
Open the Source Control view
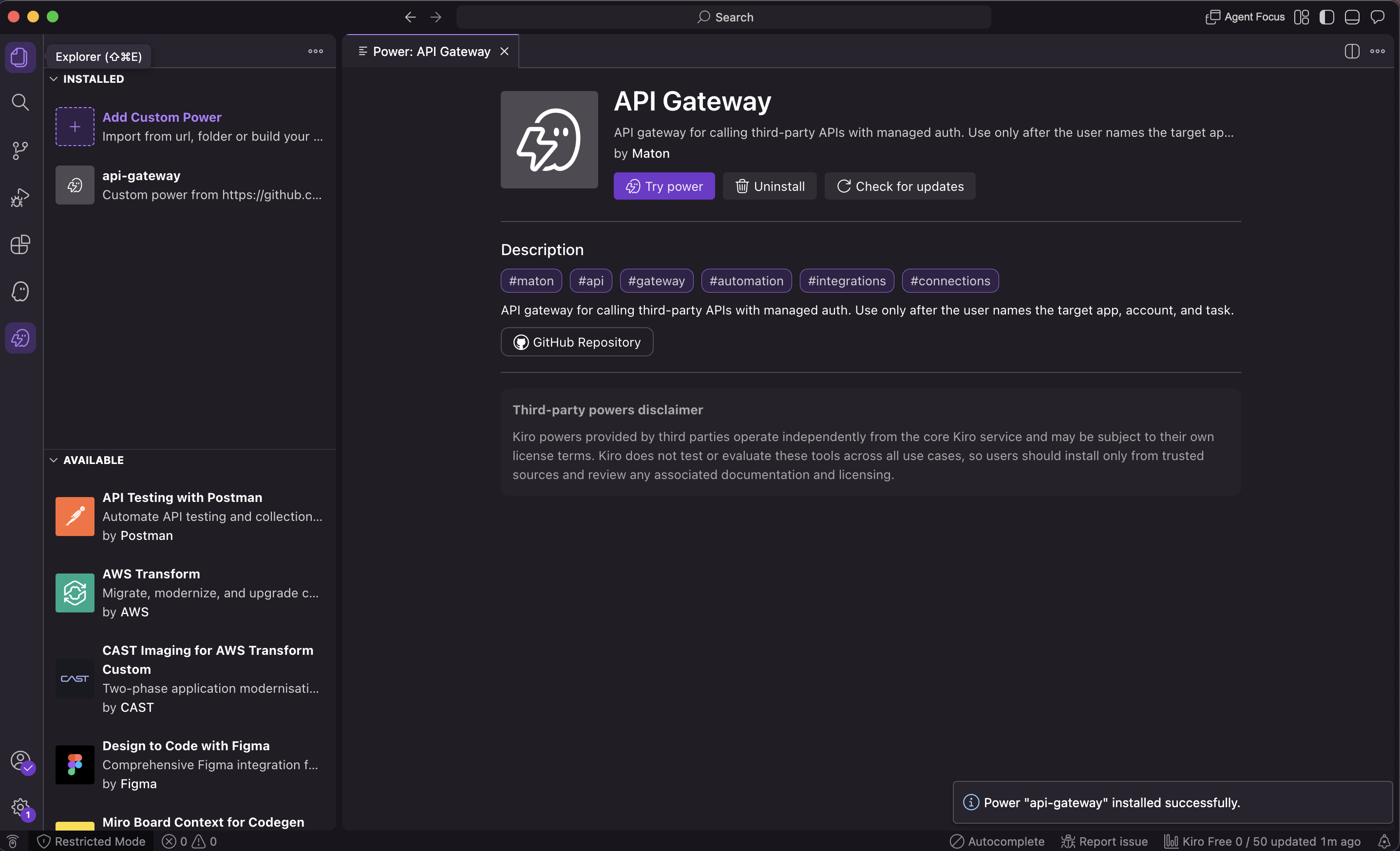coord(20,150)
